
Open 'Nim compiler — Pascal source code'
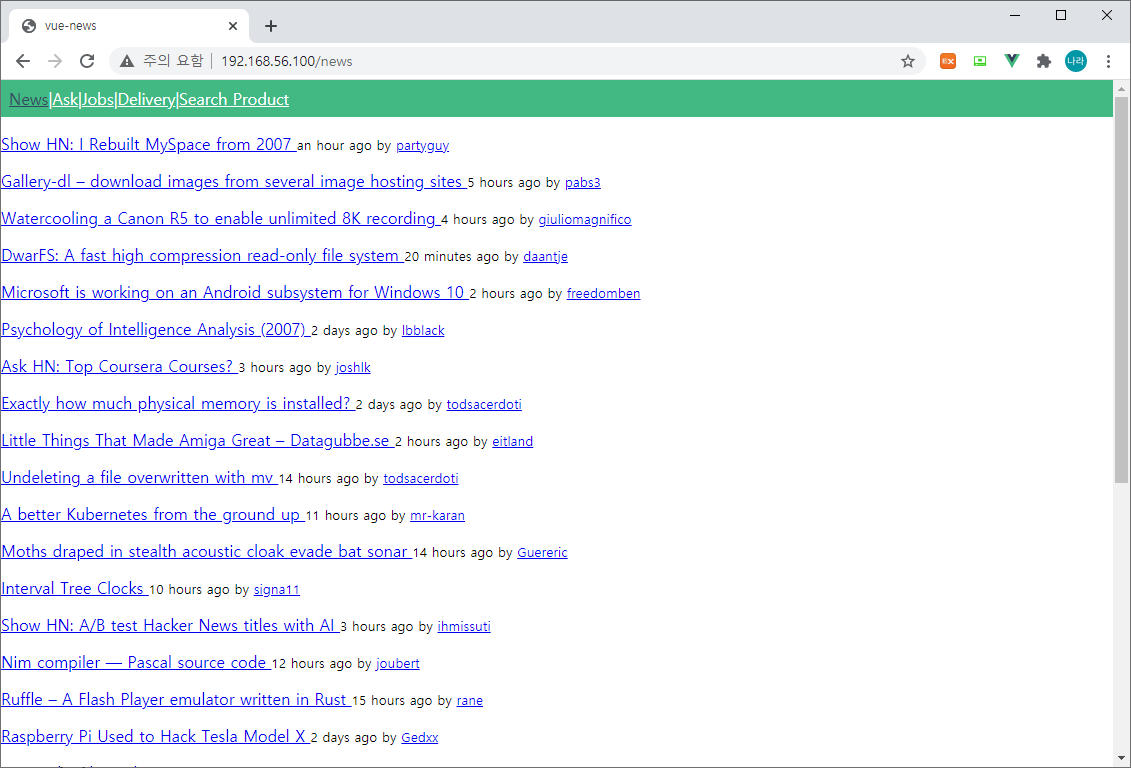click(136, 663)
